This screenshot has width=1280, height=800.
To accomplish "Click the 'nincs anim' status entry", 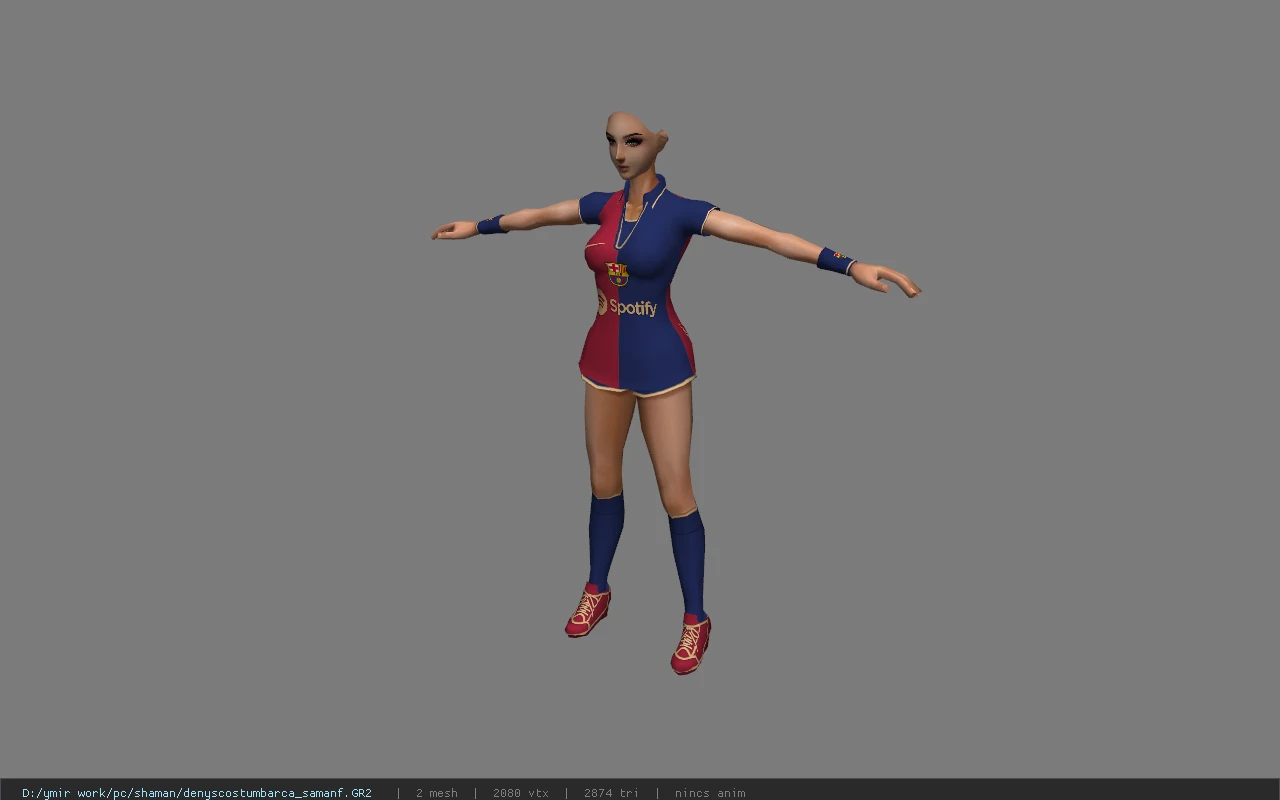I will point(710,793).
